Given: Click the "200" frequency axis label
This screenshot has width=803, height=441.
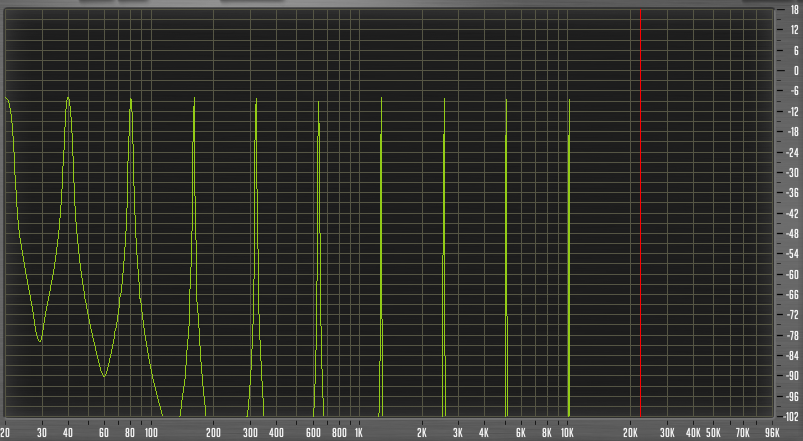Looking at the screenshot, I should [x=214, y=433].
